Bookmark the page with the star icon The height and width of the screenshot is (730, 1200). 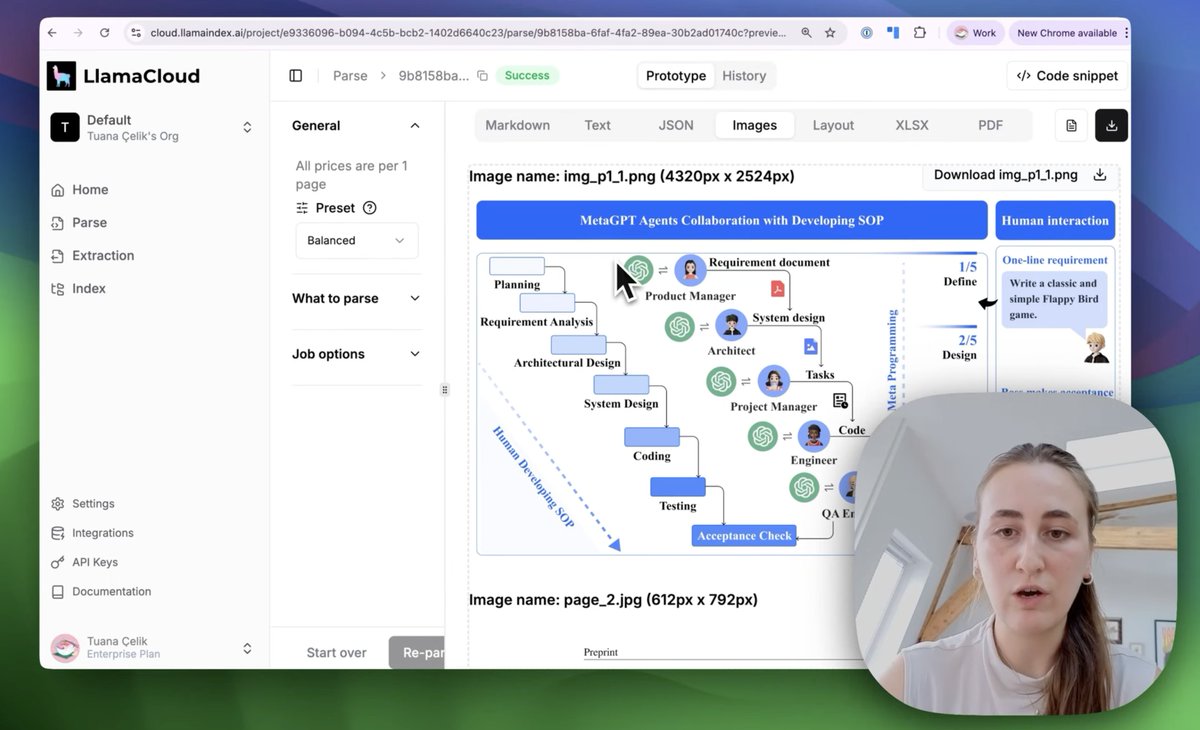(x=830, y=33)
